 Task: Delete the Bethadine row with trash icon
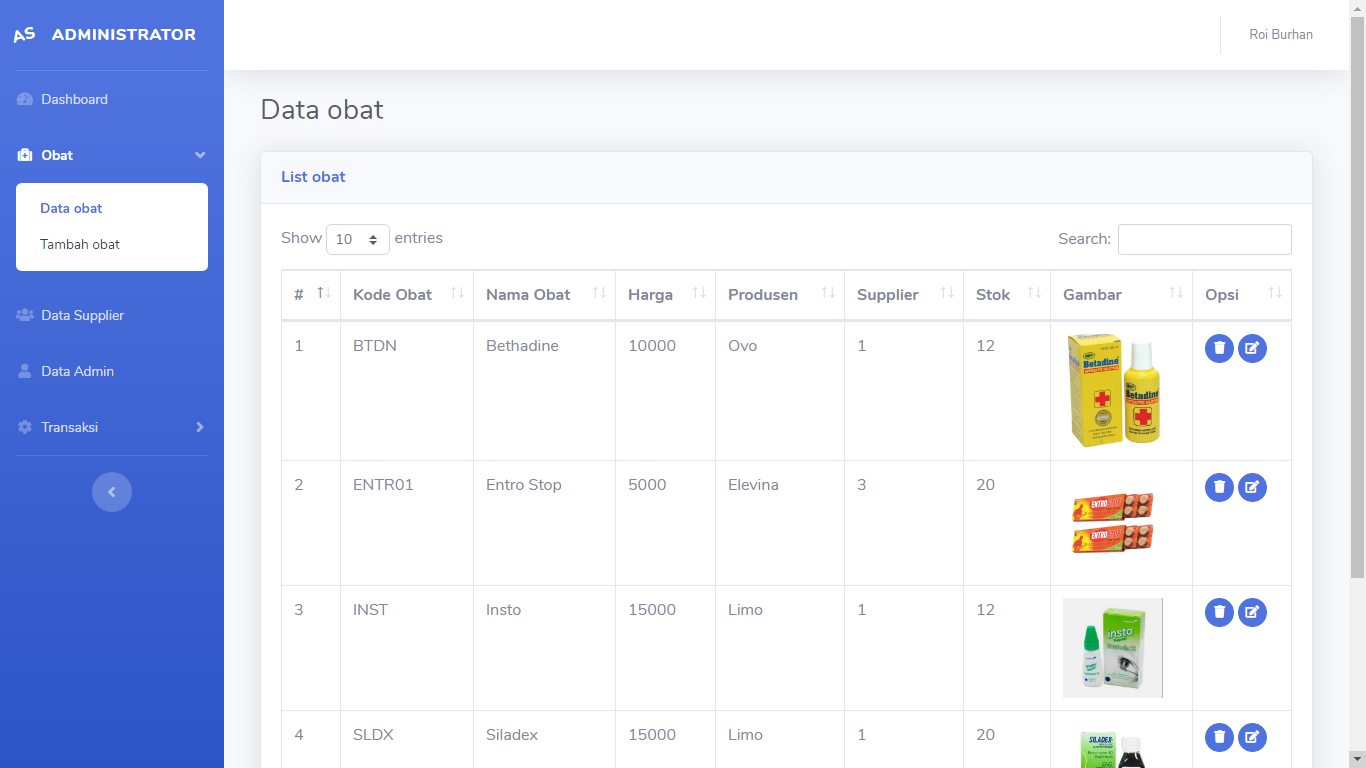1219,348
